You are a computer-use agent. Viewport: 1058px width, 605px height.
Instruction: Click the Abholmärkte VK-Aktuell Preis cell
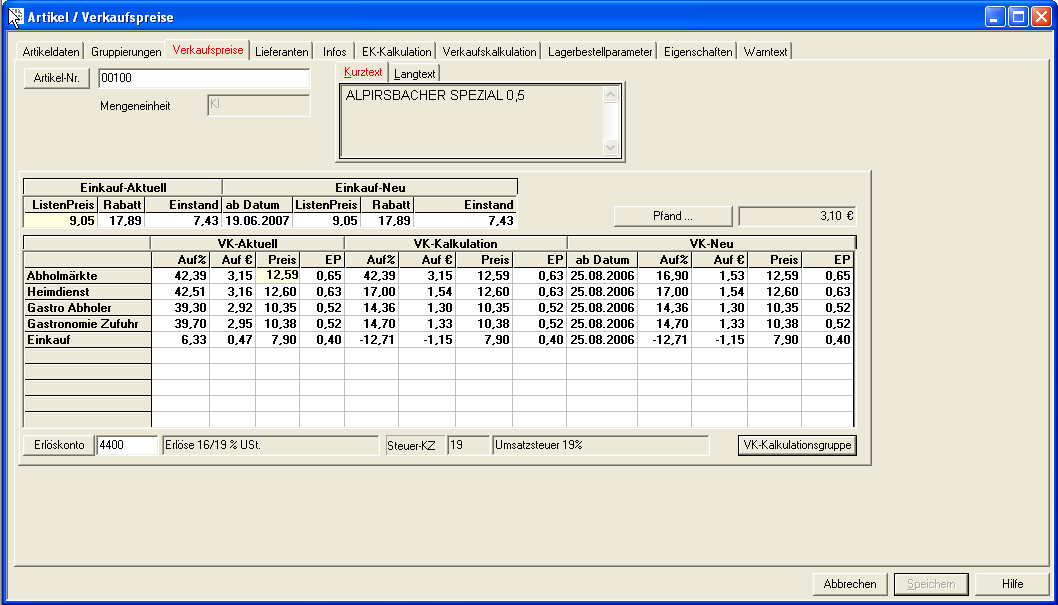tap(277, 275)
